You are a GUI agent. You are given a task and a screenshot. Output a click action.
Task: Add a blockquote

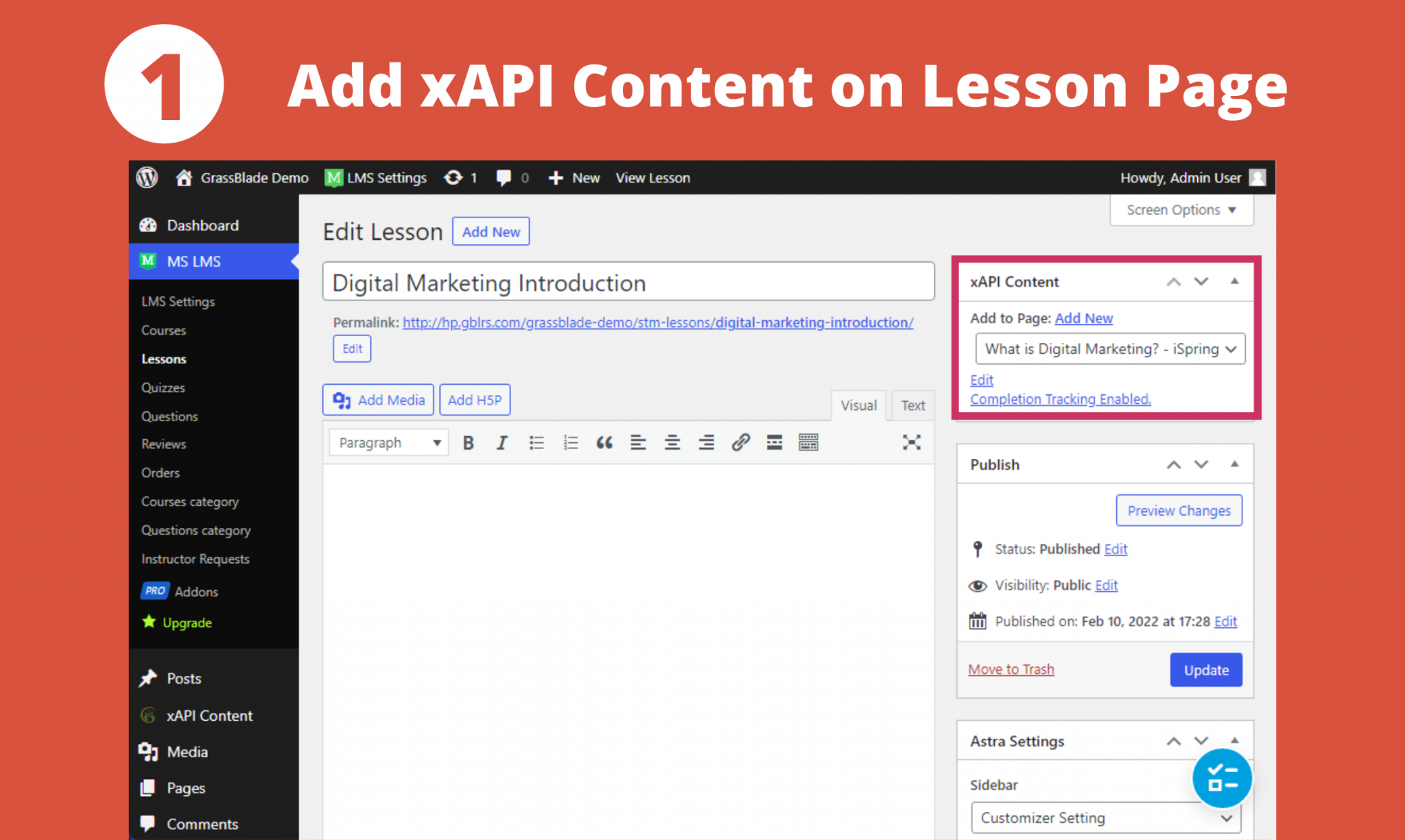[604, 442]
